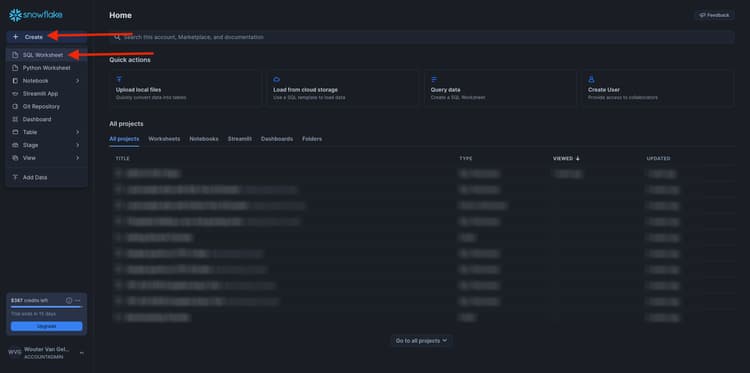Click the Viewed column sort arrow

coord(577,158)
